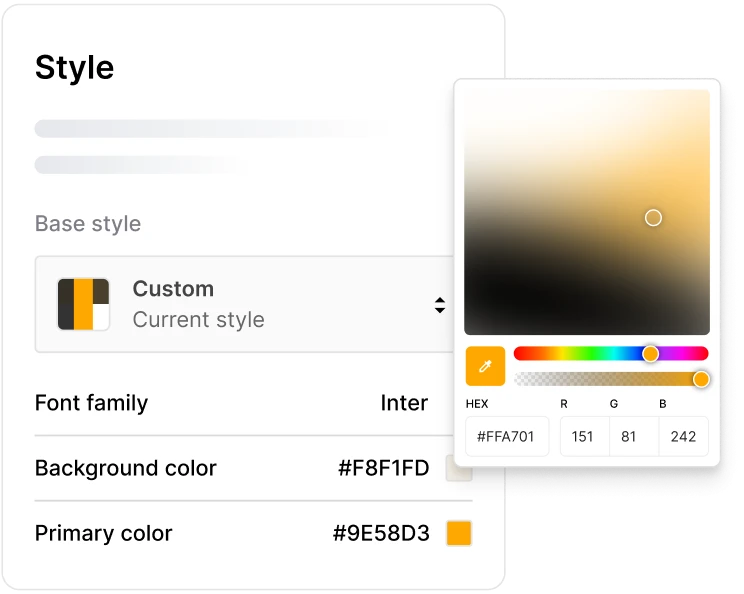The height and width of the screenshot is (594, 744).
Task: Click the hue slider handle
Action: pos(650,354)
